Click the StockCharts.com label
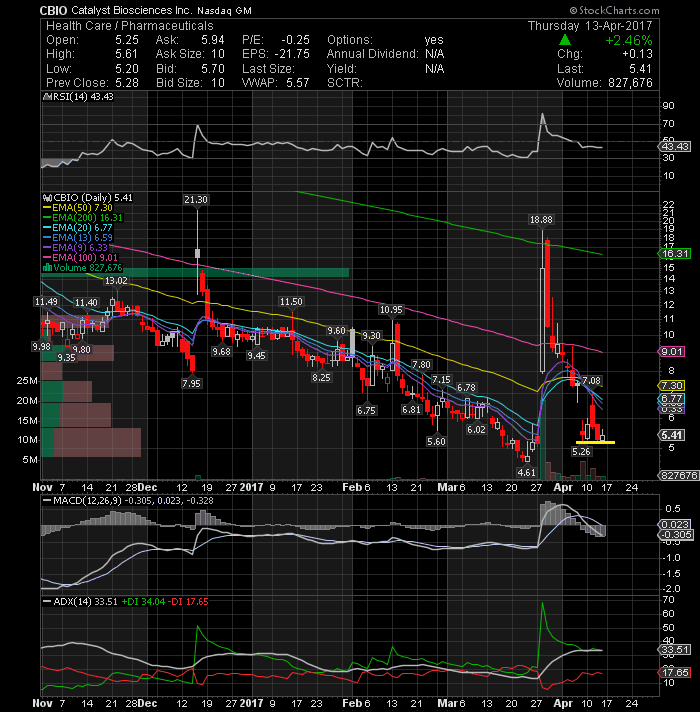 click(x=614, y=10)
